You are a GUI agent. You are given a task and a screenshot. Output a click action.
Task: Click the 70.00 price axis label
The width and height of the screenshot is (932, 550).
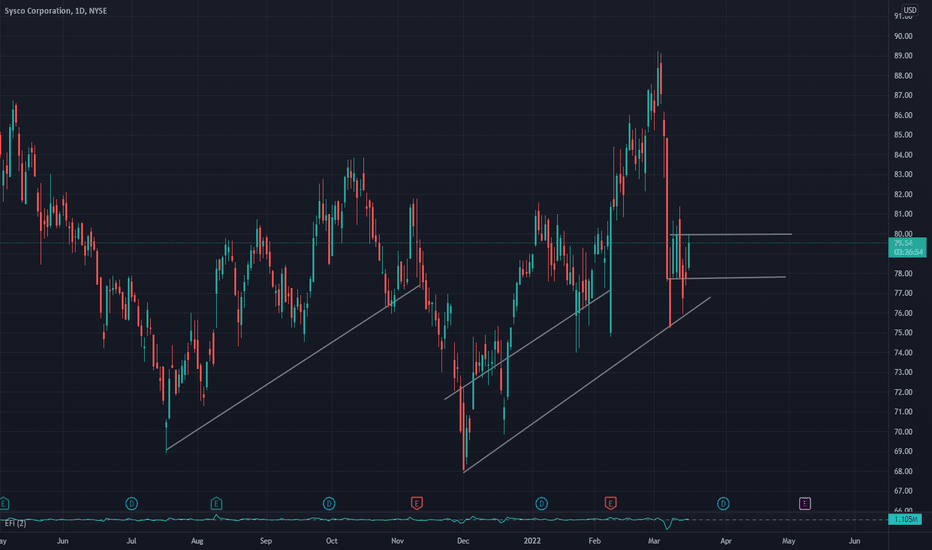point(903,432)
